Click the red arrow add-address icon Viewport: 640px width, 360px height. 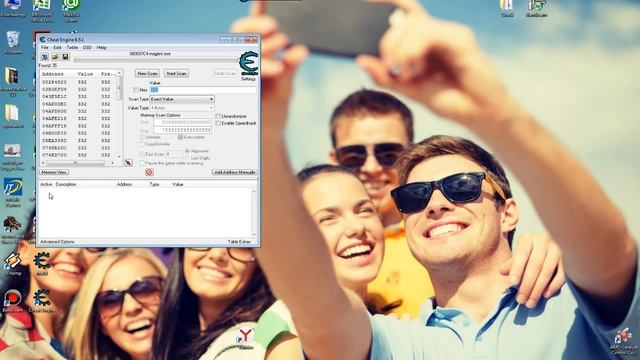tap(129, 162)
